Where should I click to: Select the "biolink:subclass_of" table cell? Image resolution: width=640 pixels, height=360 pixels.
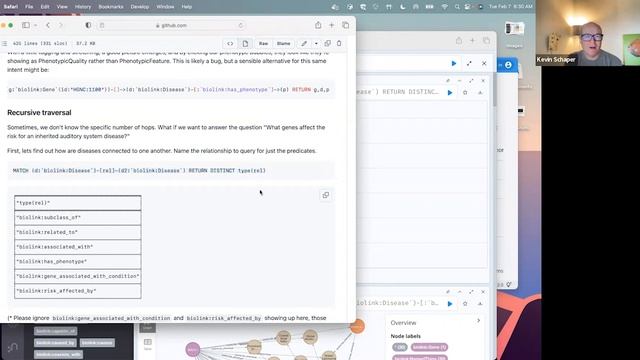pos(78,218)
